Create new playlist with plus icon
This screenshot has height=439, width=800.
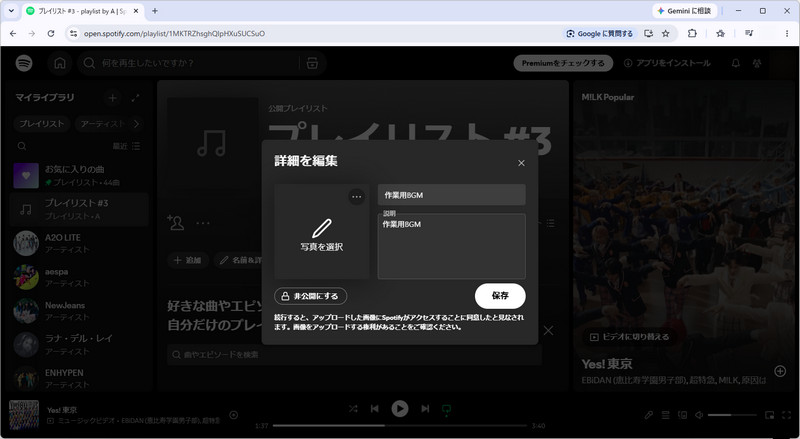point(113,97)
